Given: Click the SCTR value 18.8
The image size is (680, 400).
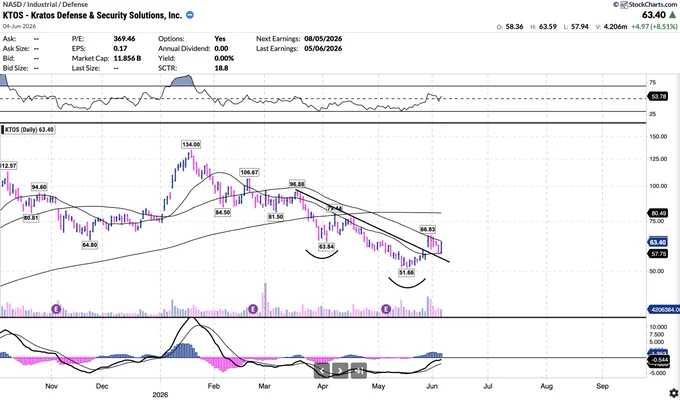Looking at the screenshot, I should click(221, 68).
